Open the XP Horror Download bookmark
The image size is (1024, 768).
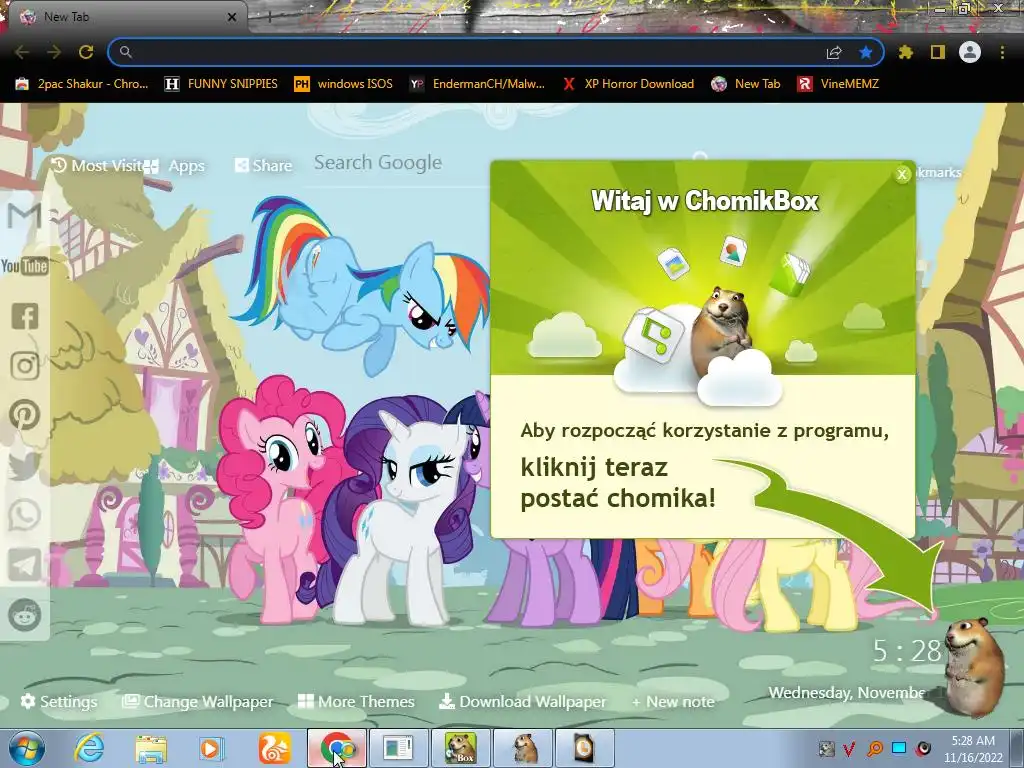(628, 84)
